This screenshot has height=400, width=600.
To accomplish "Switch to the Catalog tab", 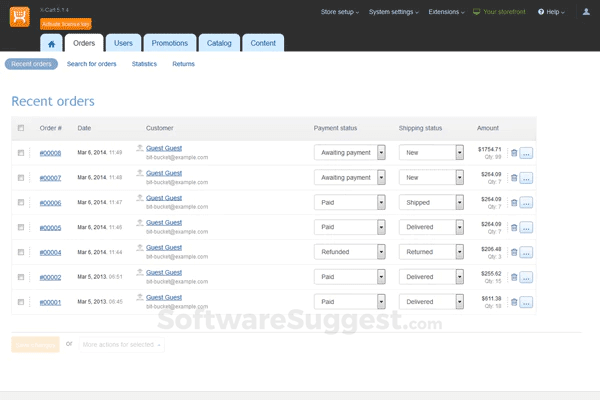I will (219, 44).
